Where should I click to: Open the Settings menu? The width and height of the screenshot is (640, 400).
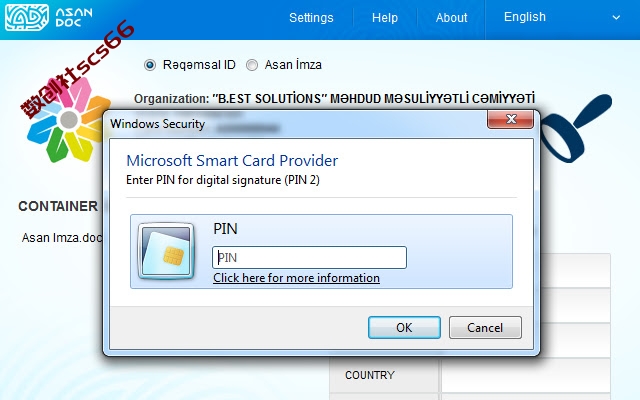point(311,18)
